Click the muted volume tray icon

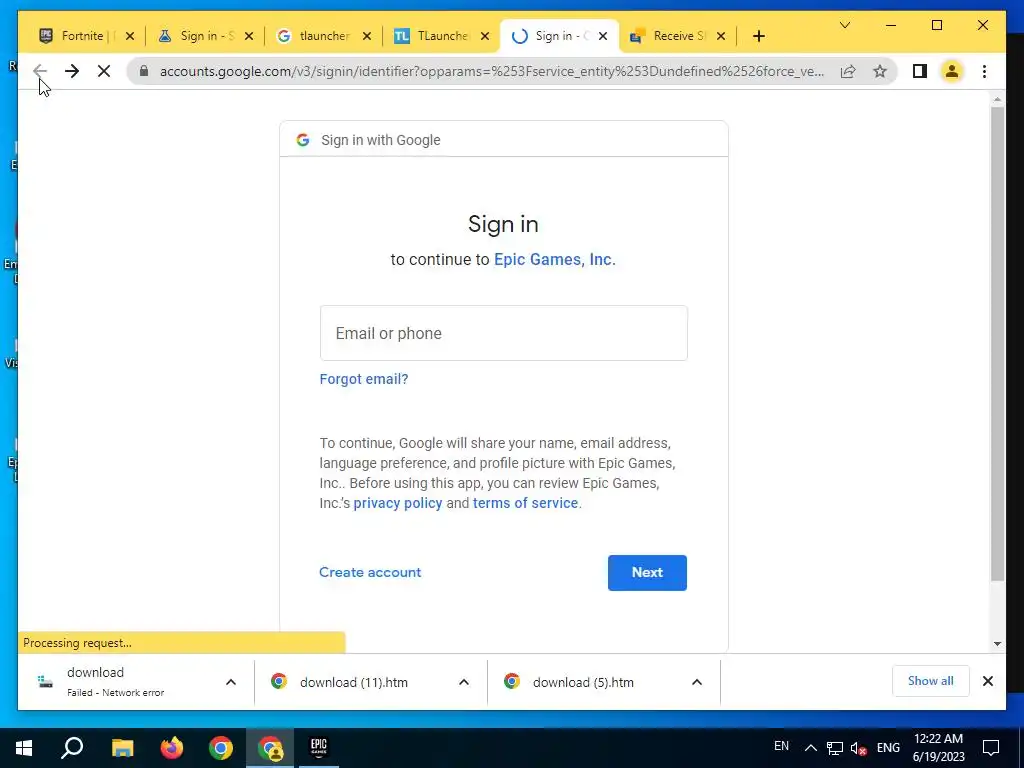(858, 748)
